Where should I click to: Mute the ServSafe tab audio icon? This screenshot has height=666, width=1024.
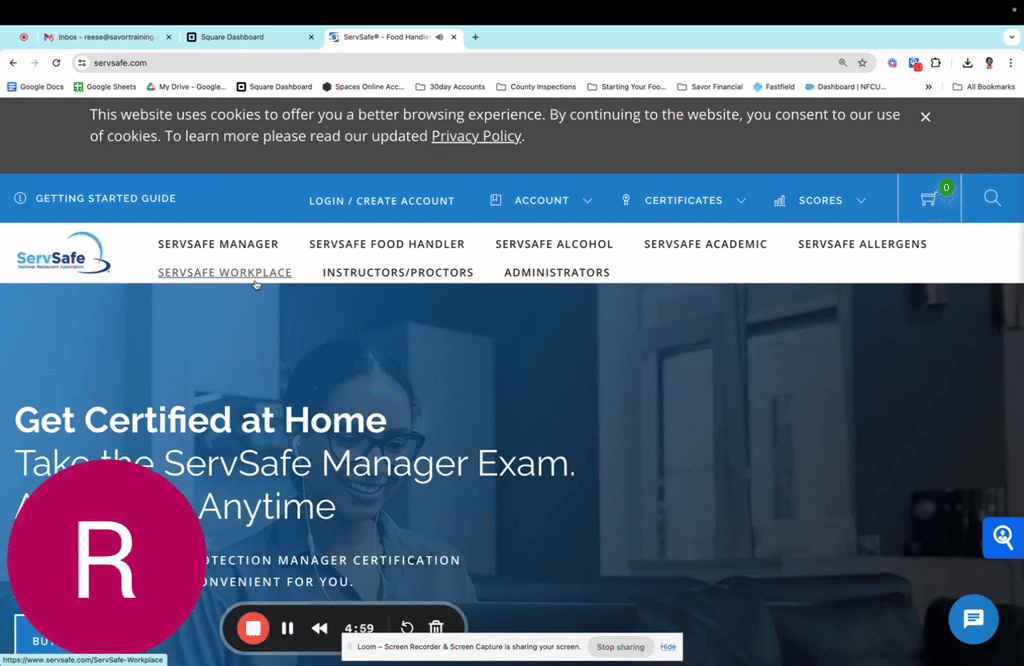(440, 37)
